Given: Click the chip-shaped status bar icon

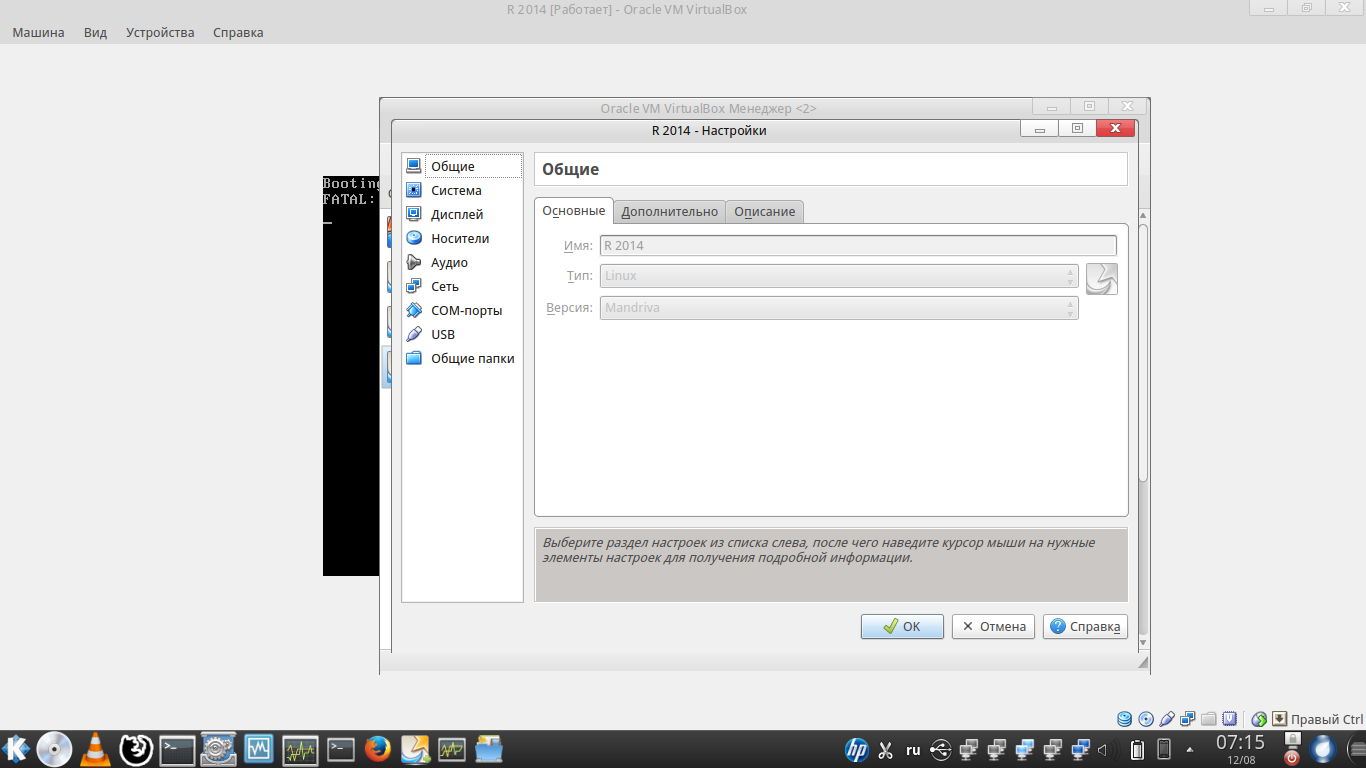Looking at the screenshot, I should click(1230, 719).
